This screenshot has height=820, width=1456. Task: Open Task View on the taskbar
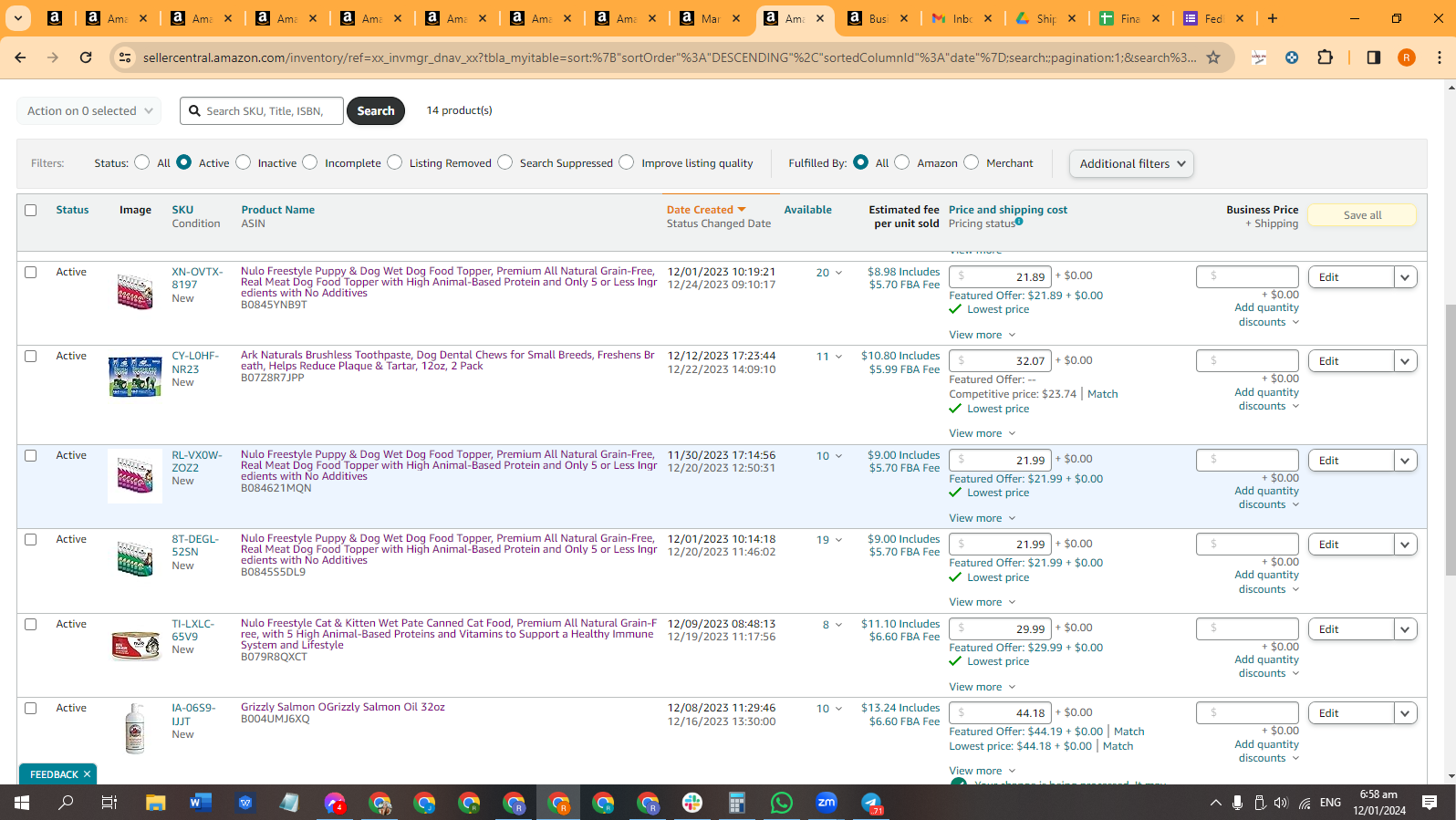109,803
